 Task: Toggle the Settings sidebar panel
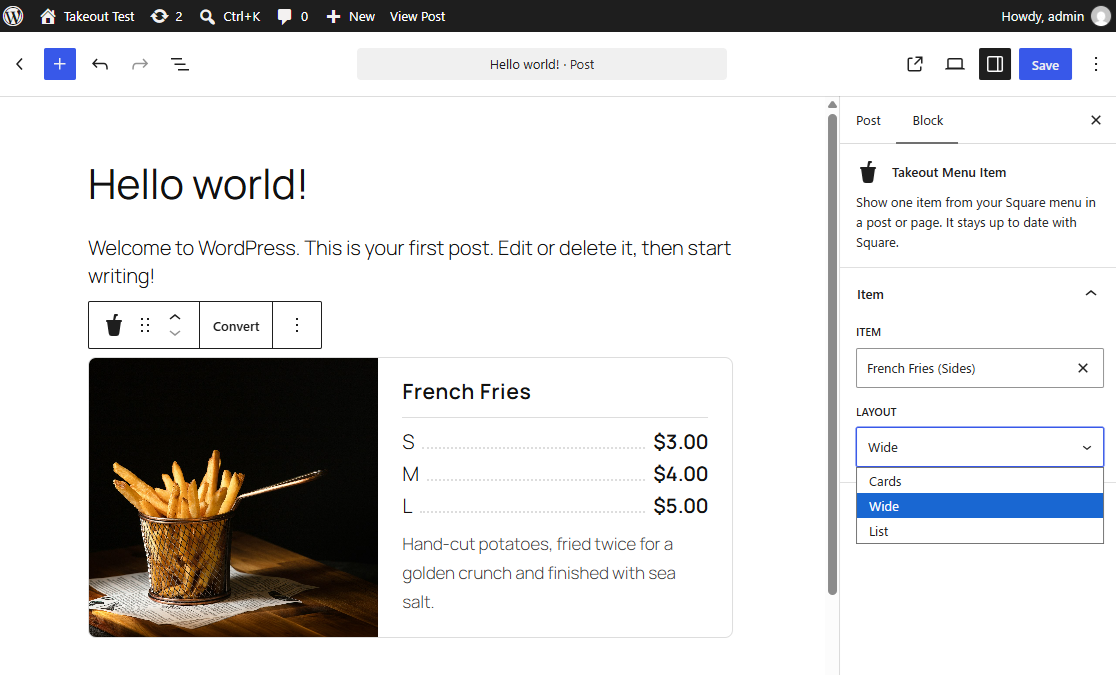click(995, 64)
